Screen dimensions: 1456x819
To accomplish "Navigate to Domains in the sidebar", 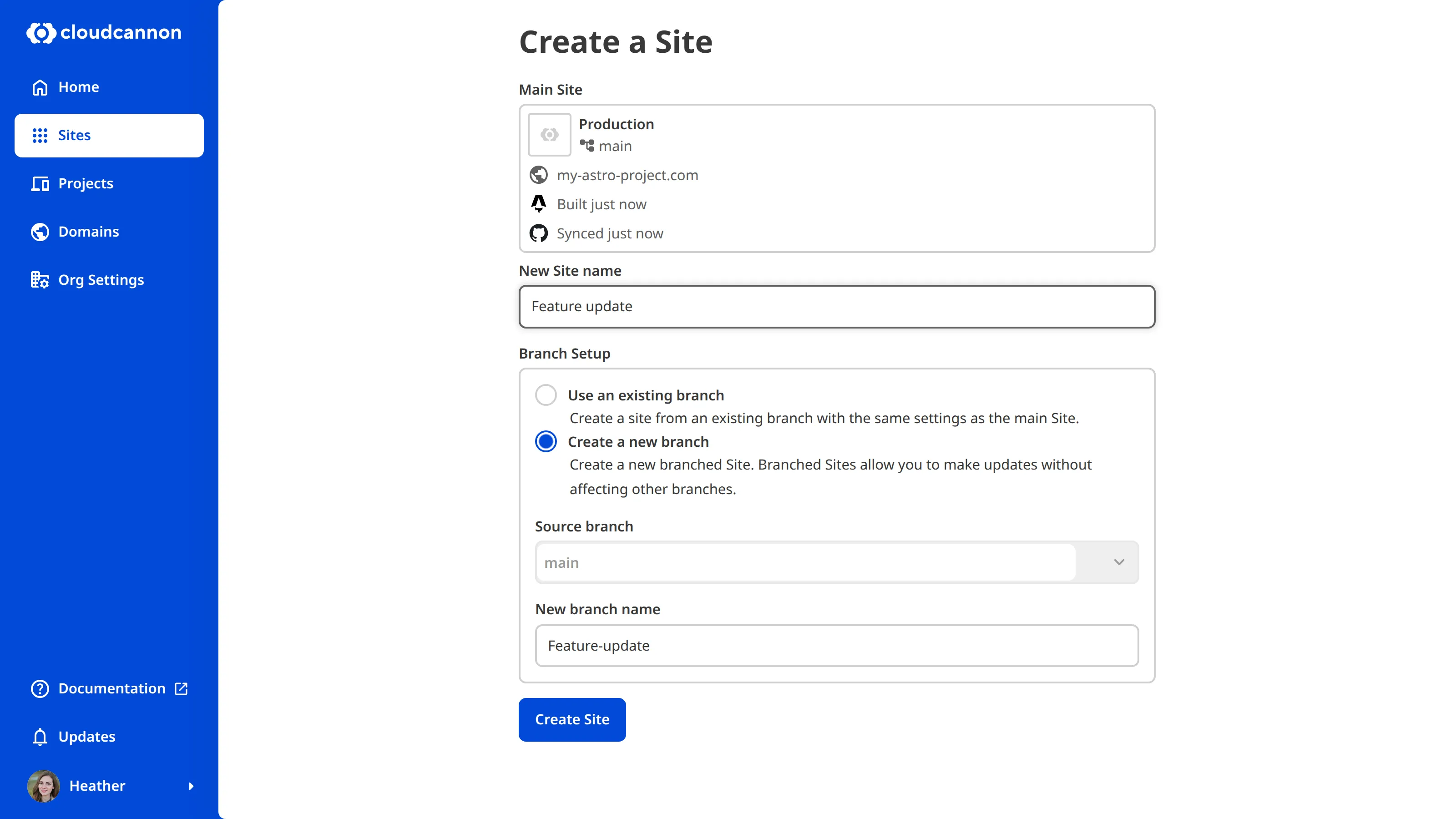I will click(109, 232).
